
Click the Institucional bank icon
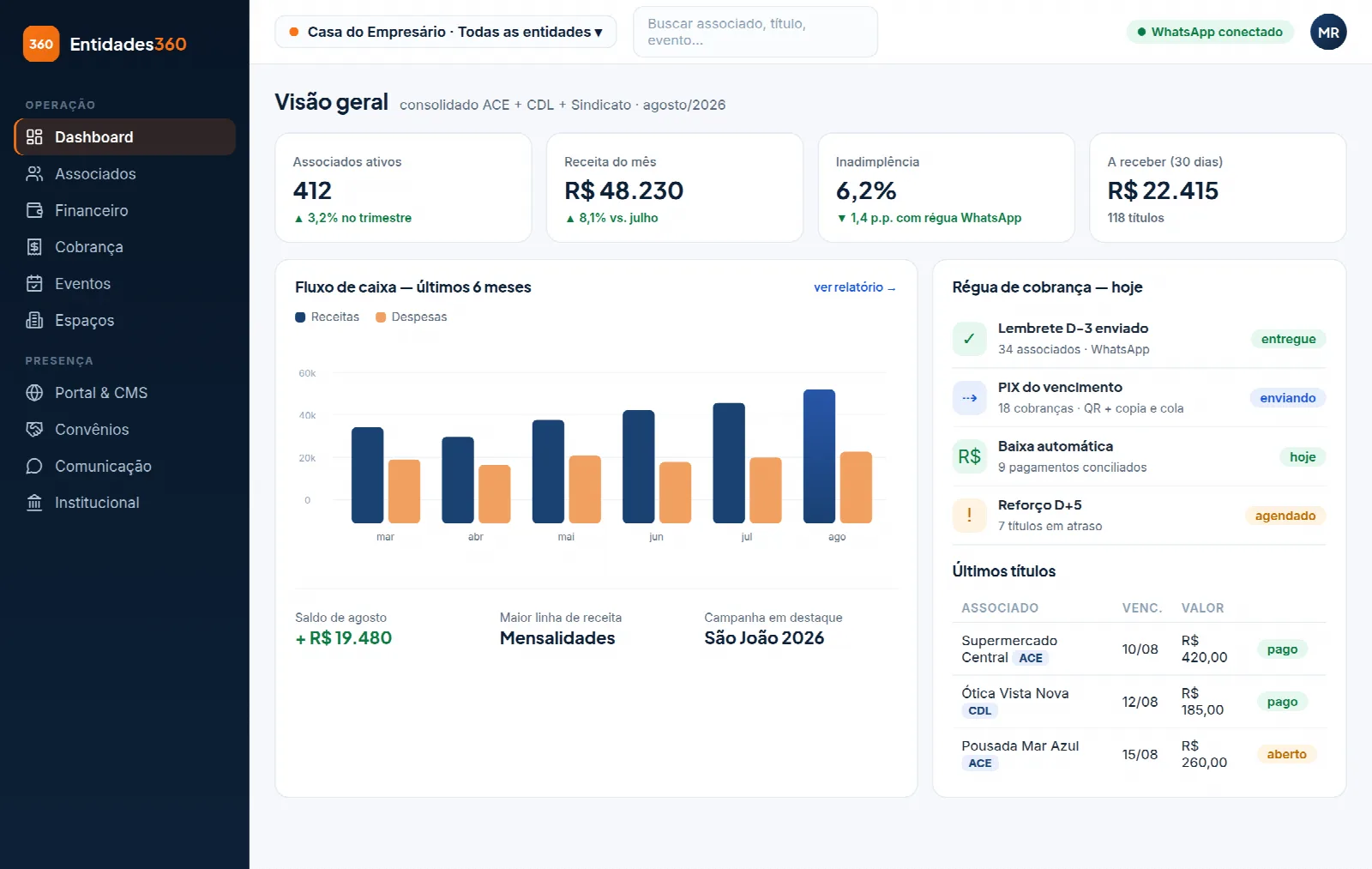pos(34,503)
